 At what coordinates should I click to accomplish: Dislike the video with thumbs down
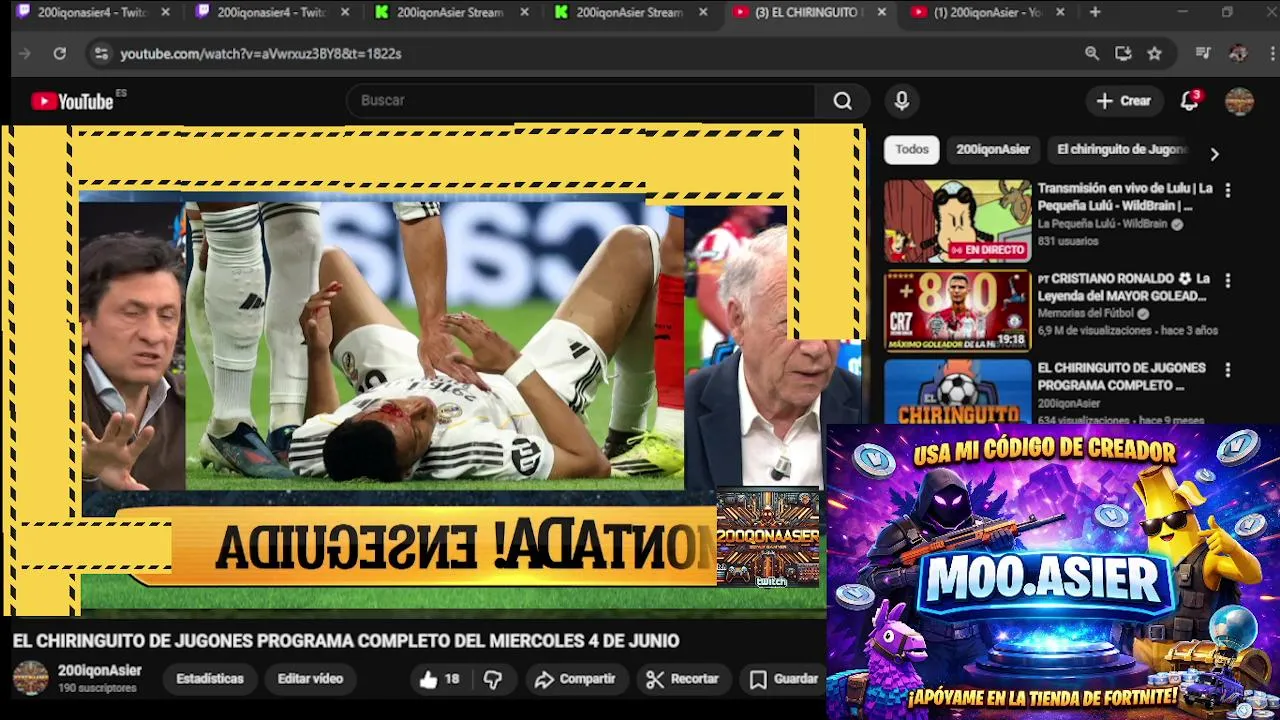pyautogui.click(x=493, y=679)
